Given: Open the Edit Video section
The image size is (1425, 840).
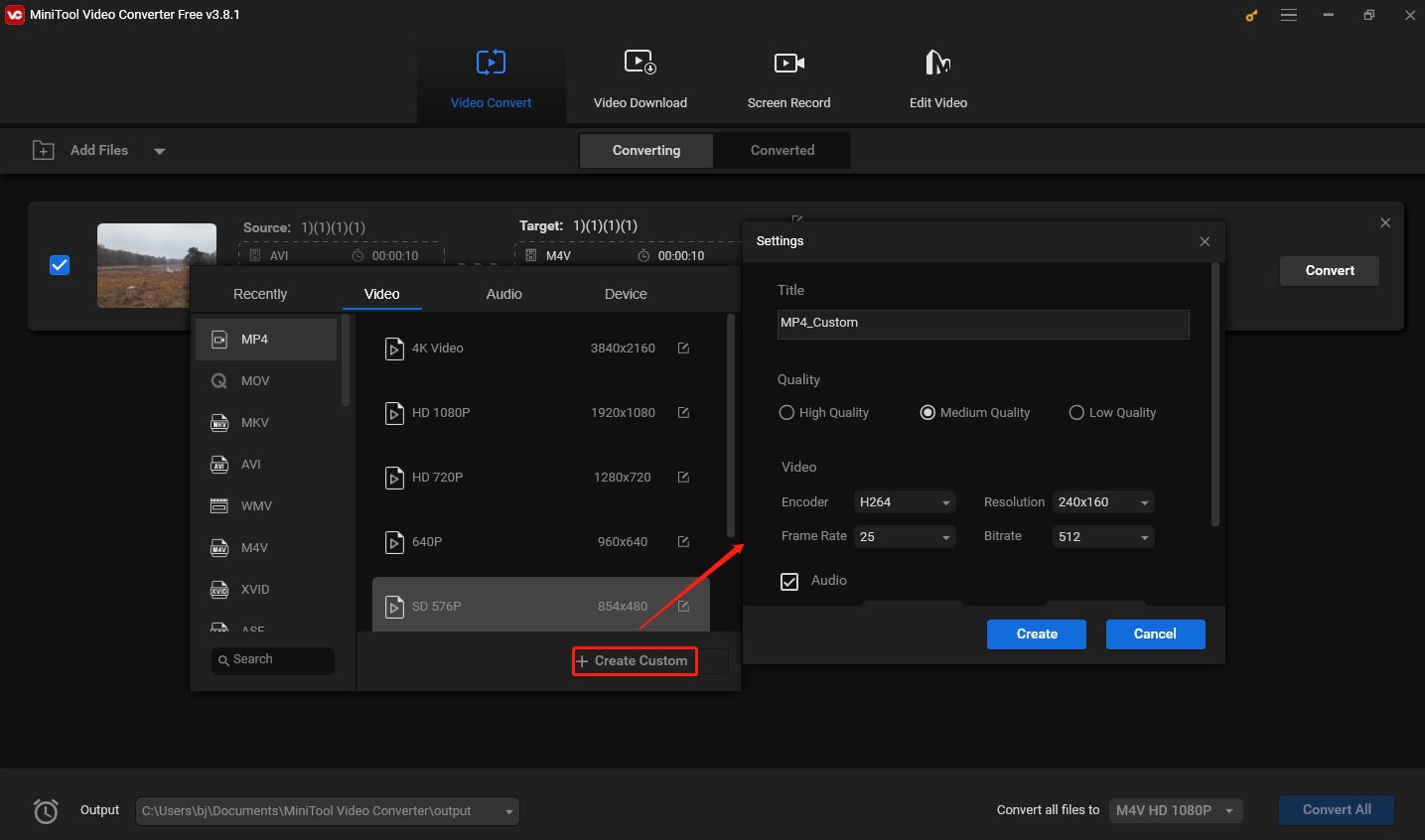Looking at the screenshot, I should (938, 80).
